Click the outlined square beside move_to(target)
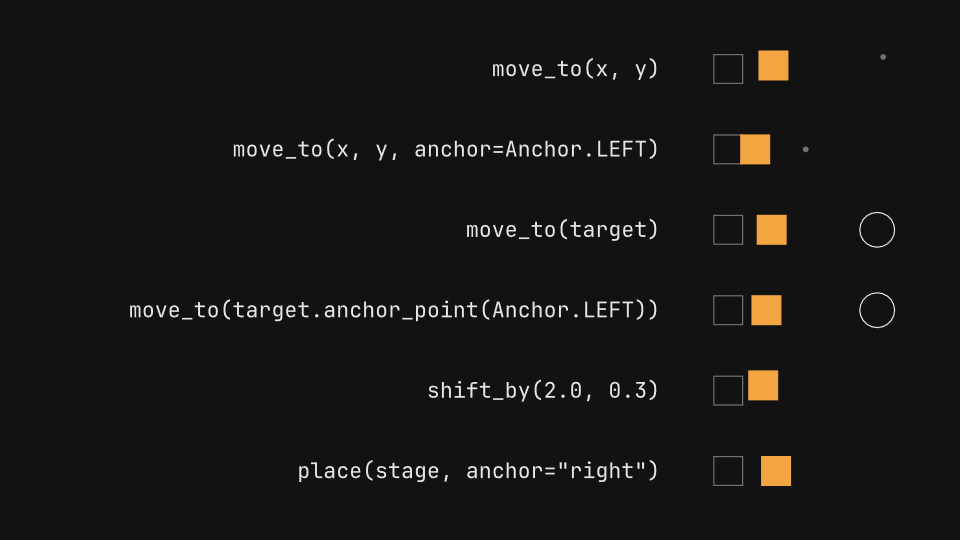This screenshot has height=540, width=960. coord(728,230)
